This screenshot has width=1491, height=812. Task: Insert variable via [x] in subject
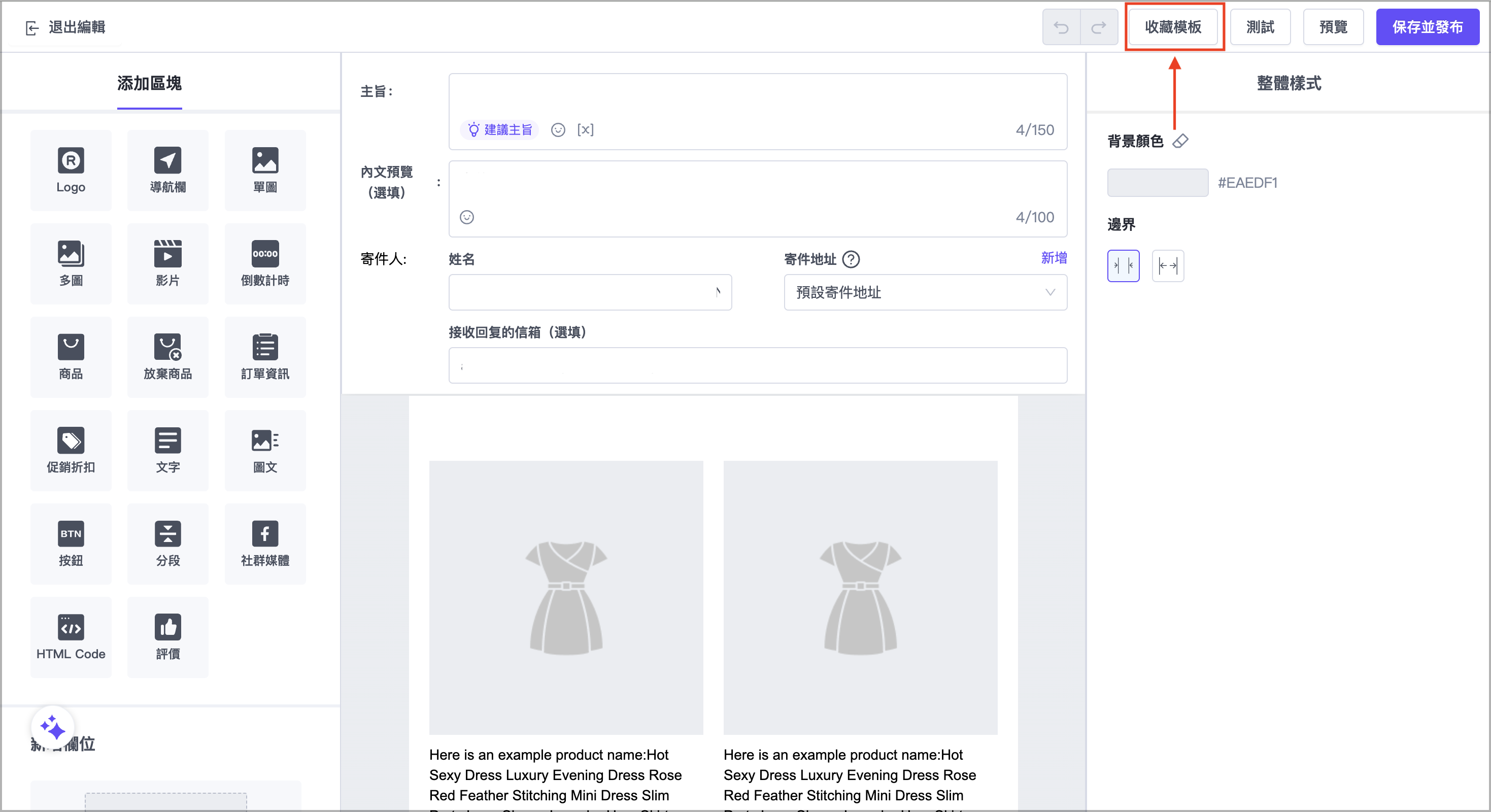pyautogui.click(x=585, y=129)
